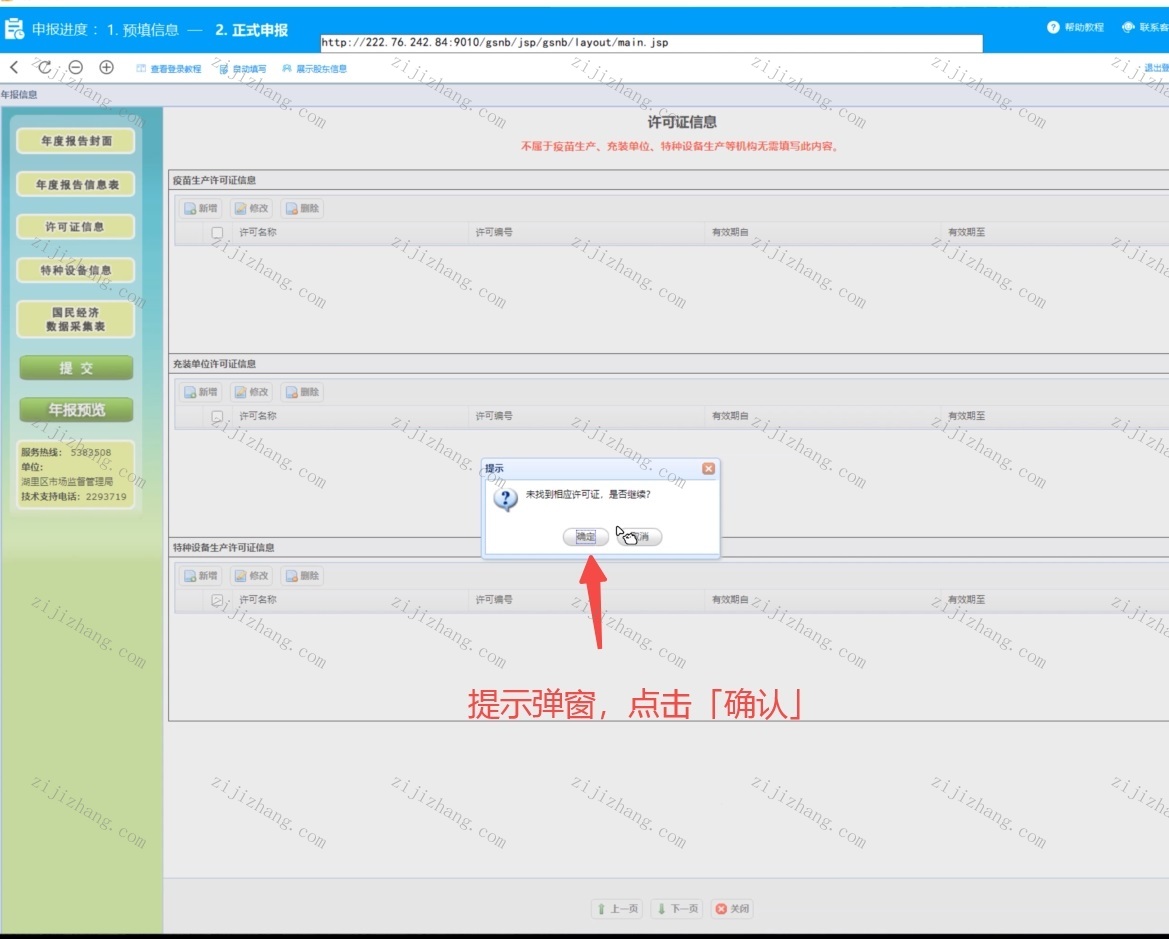This screenshot has width=1169, height=939.
Task: Open the 年度报告封面 sidebar section
Action: pyautogui.click(x=76, y=141)
